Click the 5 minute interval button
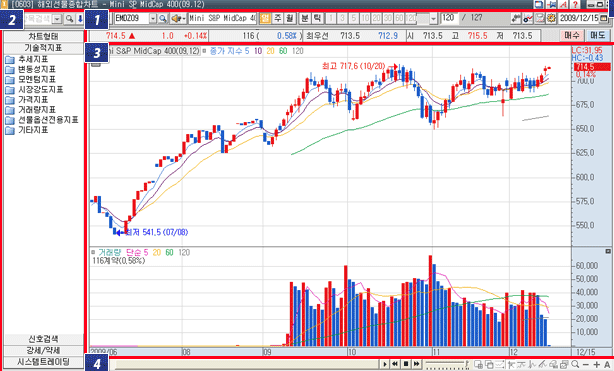Image resolution: width=614 pixels, height=371 pixels. coord(354,18)
